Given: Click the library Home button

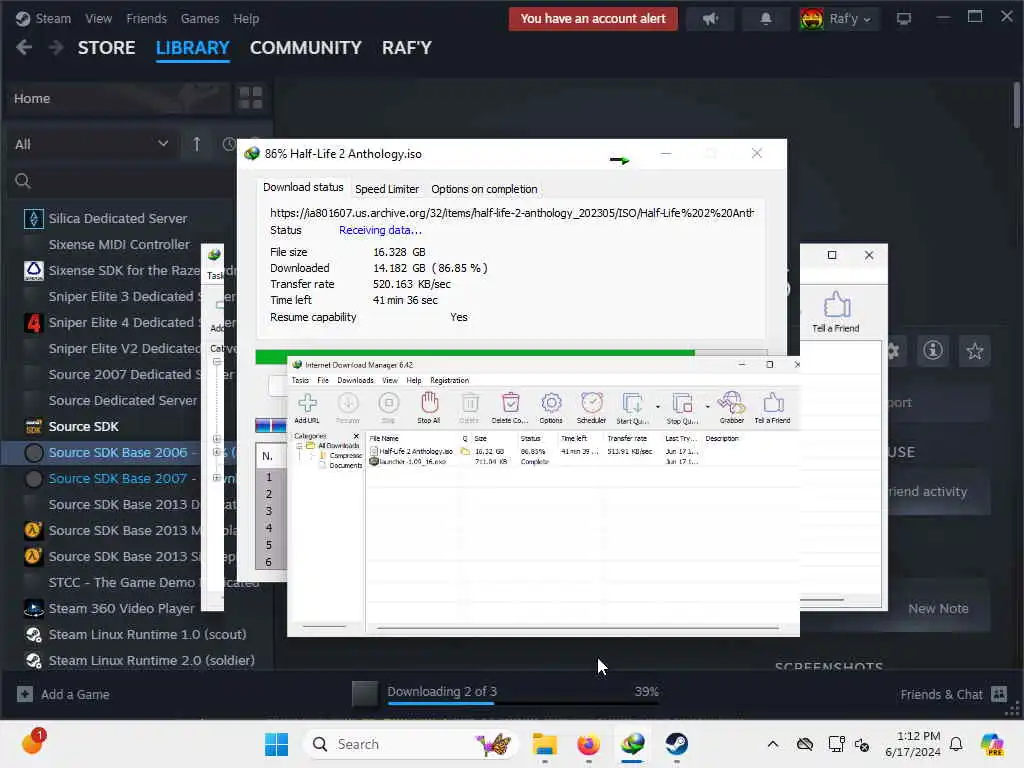Looking at the screenshot, I should click(x=120, y=98).
